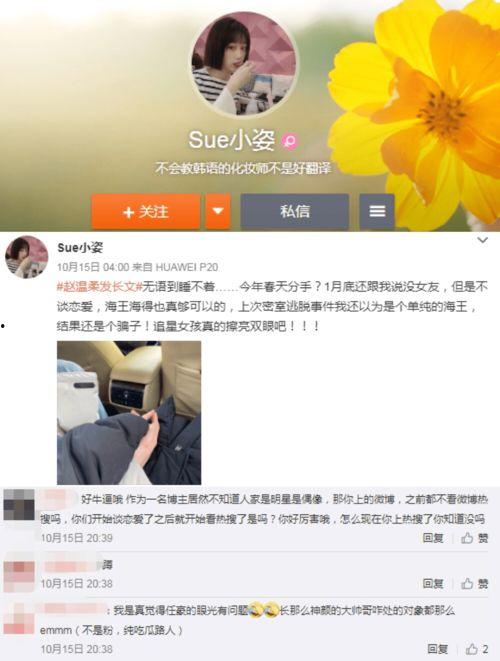
Task: Open the Sue小姿 username link on post
Action: [80, 247]
